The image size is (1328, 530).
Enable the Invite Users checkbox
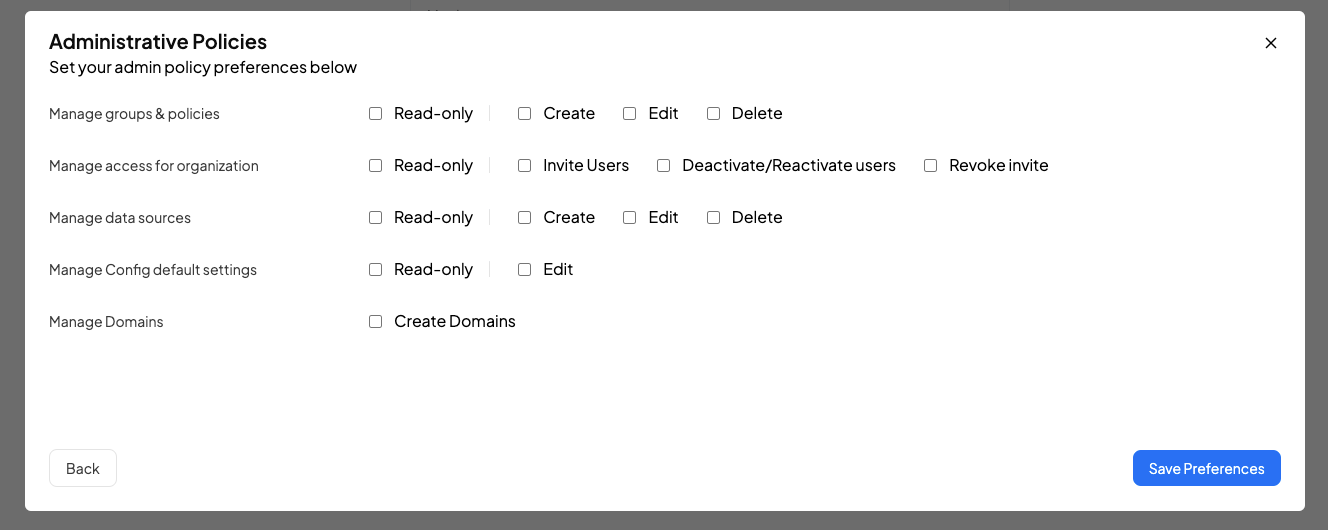(524, 166)
